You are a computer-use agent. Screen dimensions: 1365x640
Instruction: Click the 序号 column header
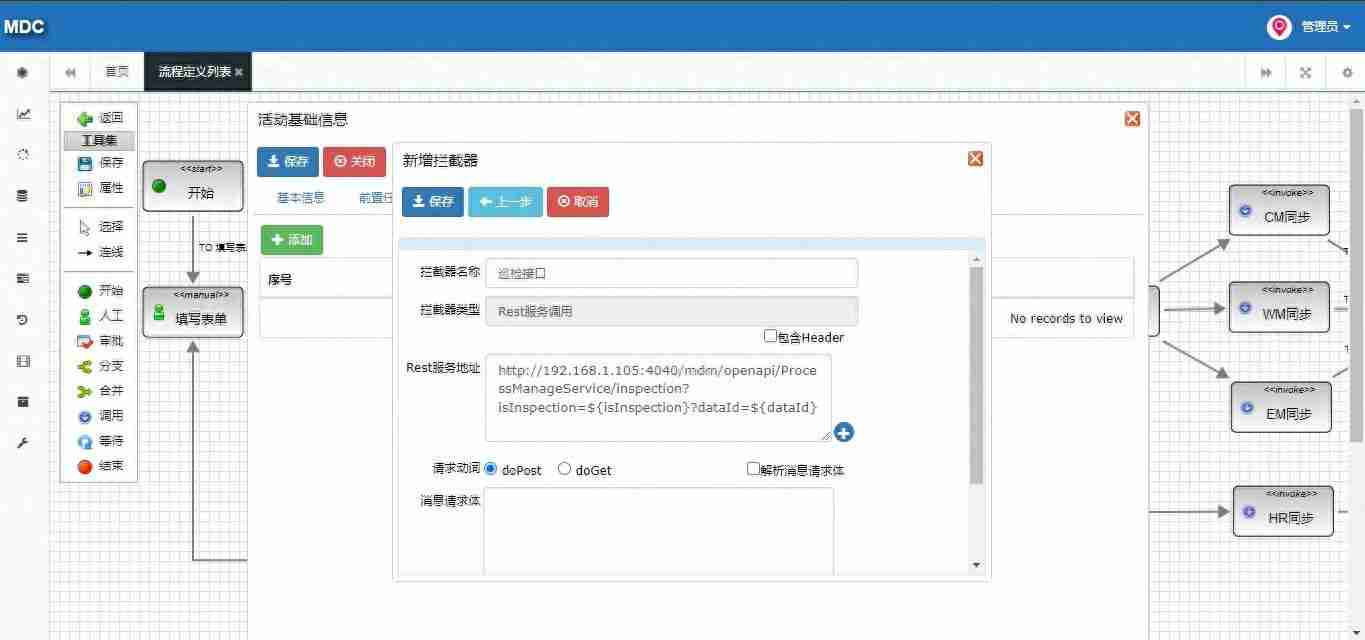click(x=280, y=280)
